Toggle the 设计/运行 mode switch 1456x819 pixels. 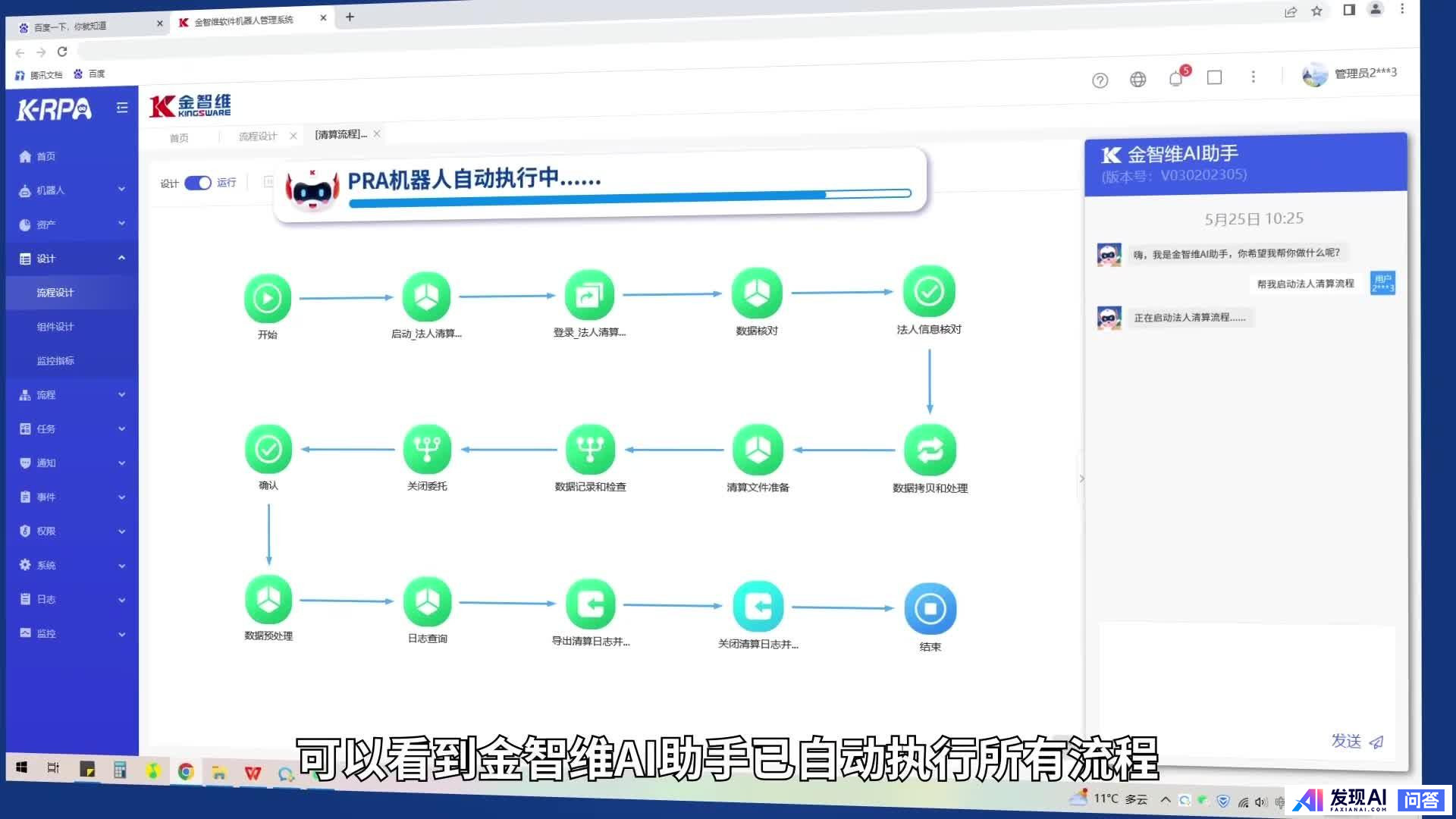tap(198, 183)
